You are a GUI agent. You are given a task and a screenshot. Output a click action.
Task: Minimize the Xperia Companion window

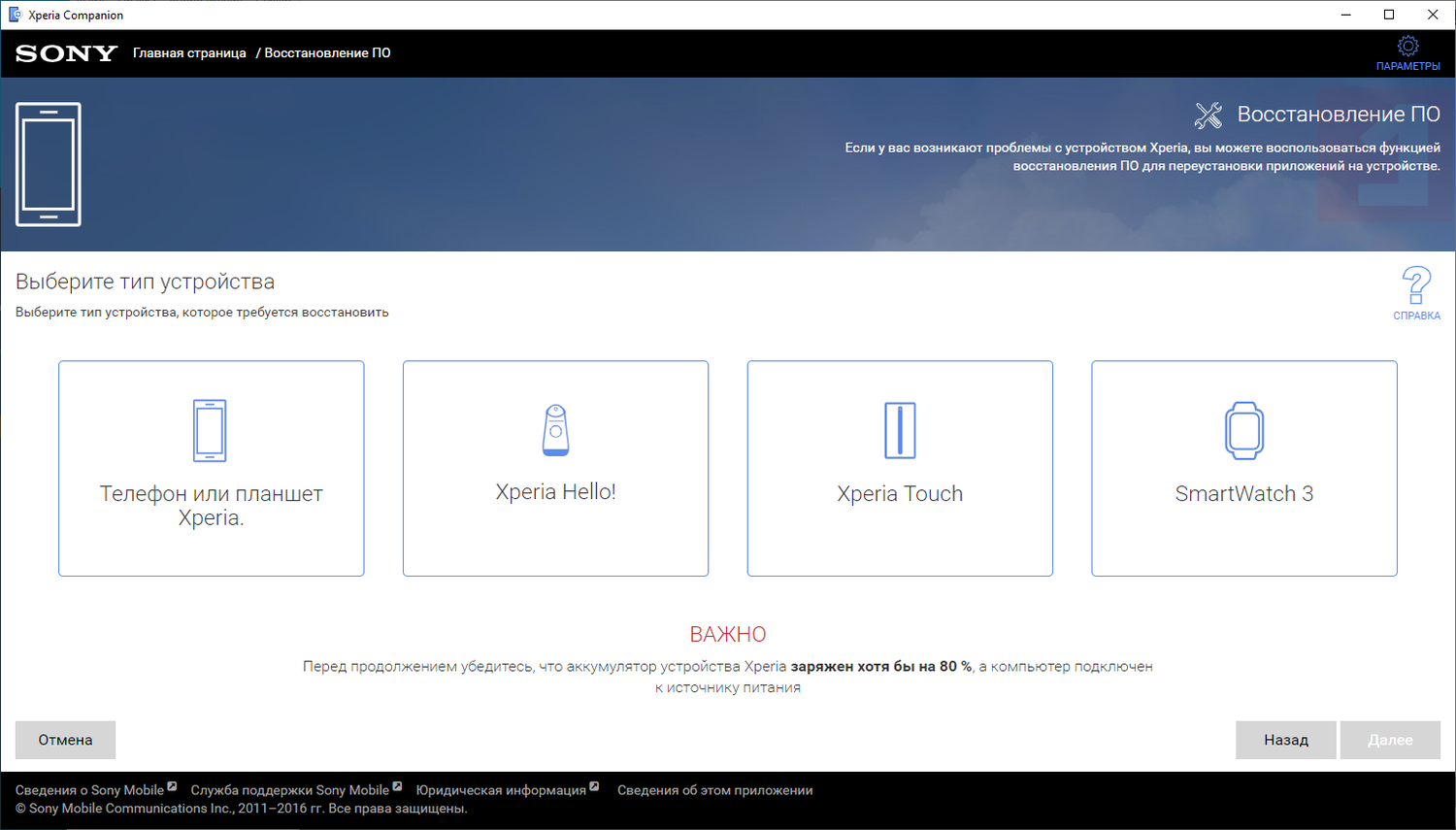[1346, 15]
